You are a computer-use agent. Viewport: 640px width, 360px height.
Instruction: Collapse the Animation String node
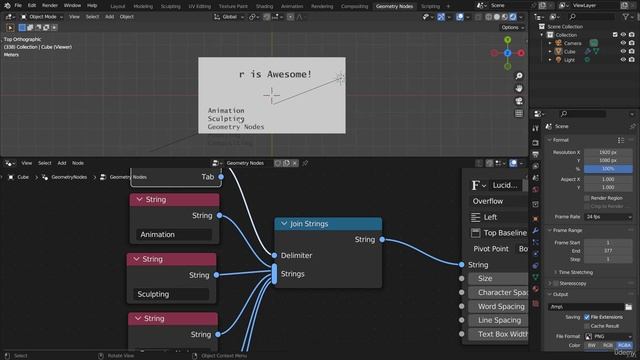(139, 200)
